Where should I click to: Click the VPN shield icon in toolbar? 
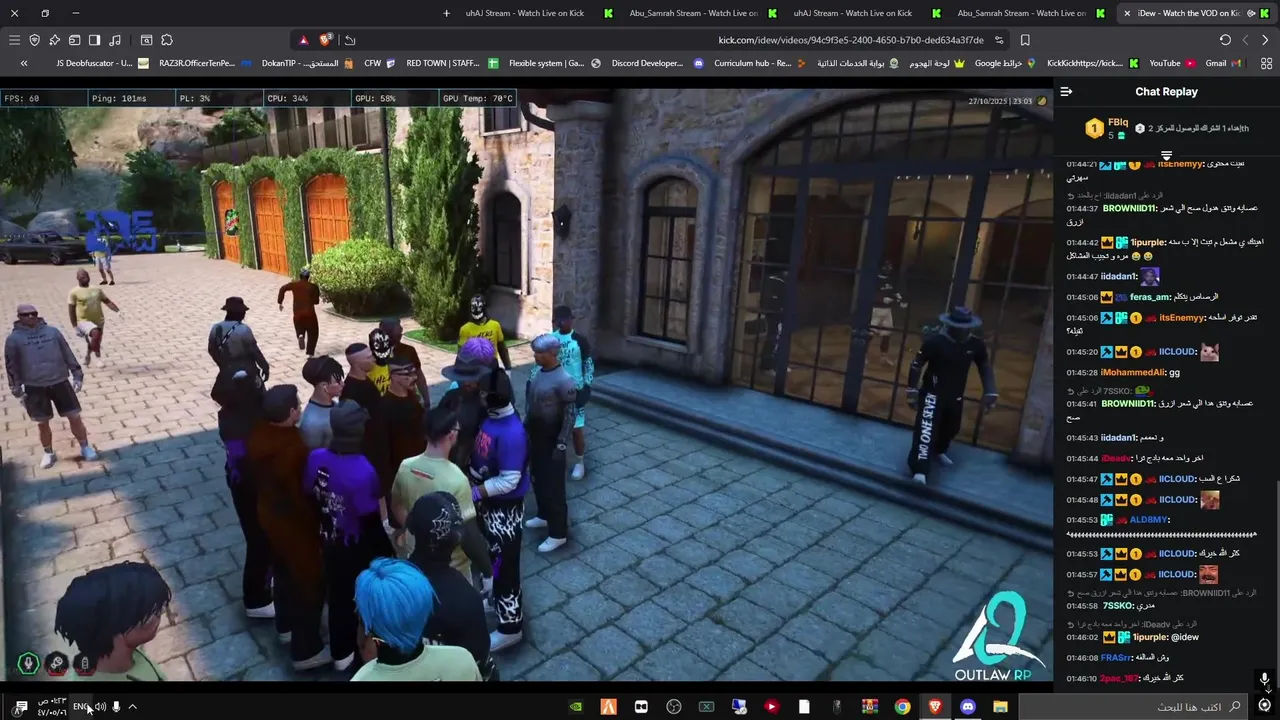(x=34, y=40)
